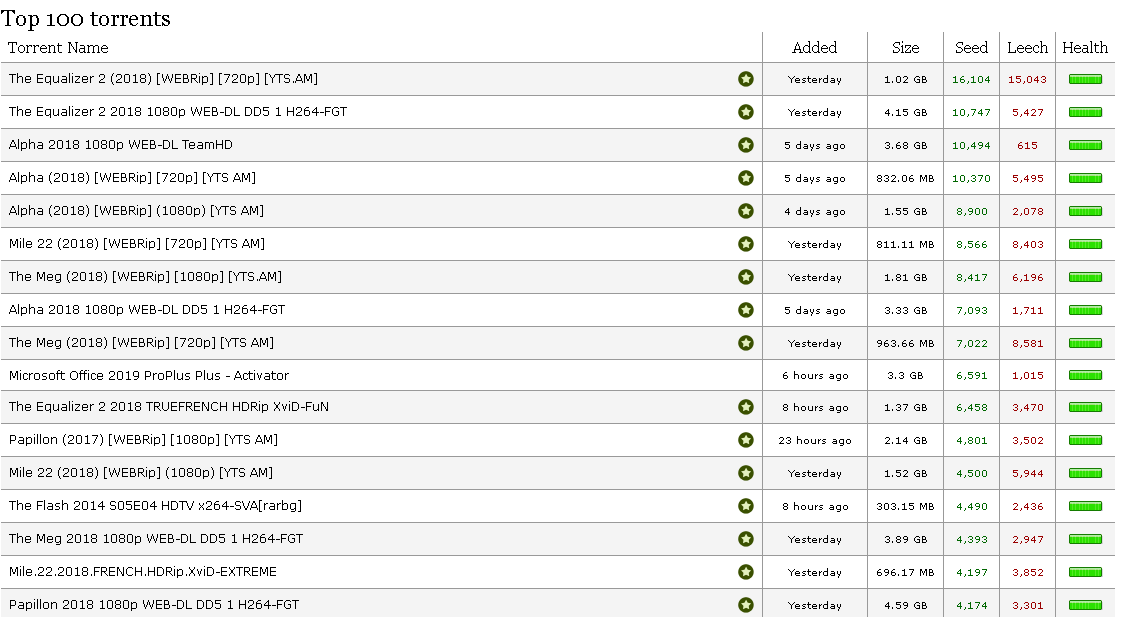Click star icon for The Meg 1080p H264-FGT
The image size is (1125, 617).
(745, 539)
